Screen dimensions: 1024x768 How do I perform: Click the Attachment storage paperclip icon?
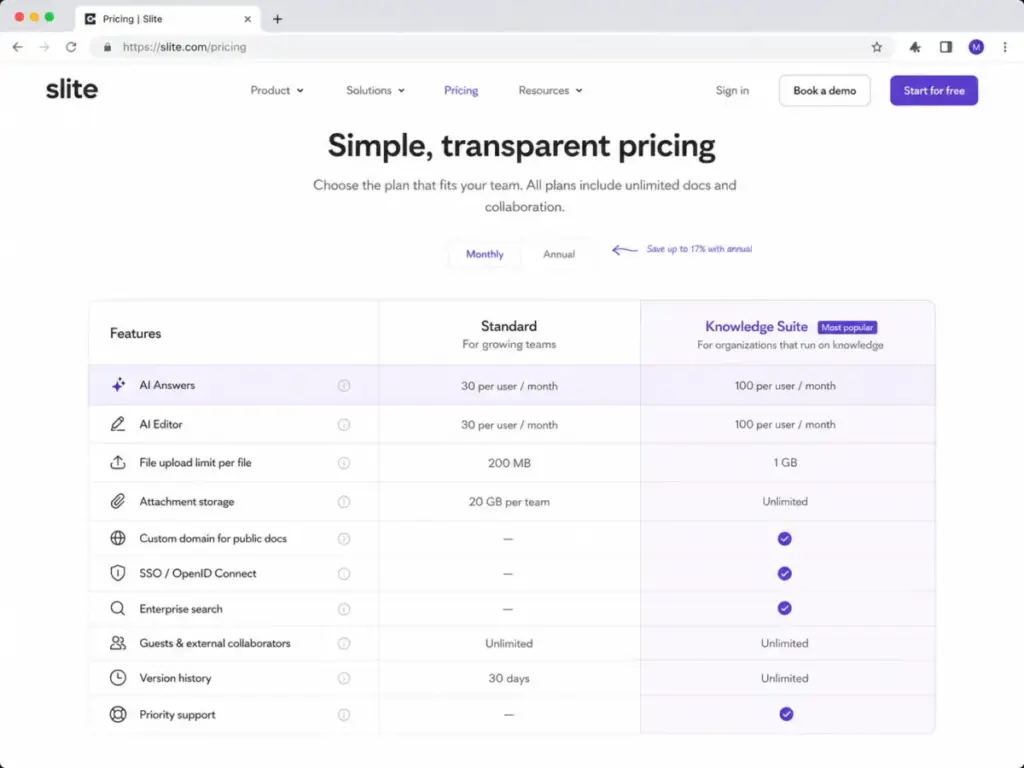[x=118, y=501]
